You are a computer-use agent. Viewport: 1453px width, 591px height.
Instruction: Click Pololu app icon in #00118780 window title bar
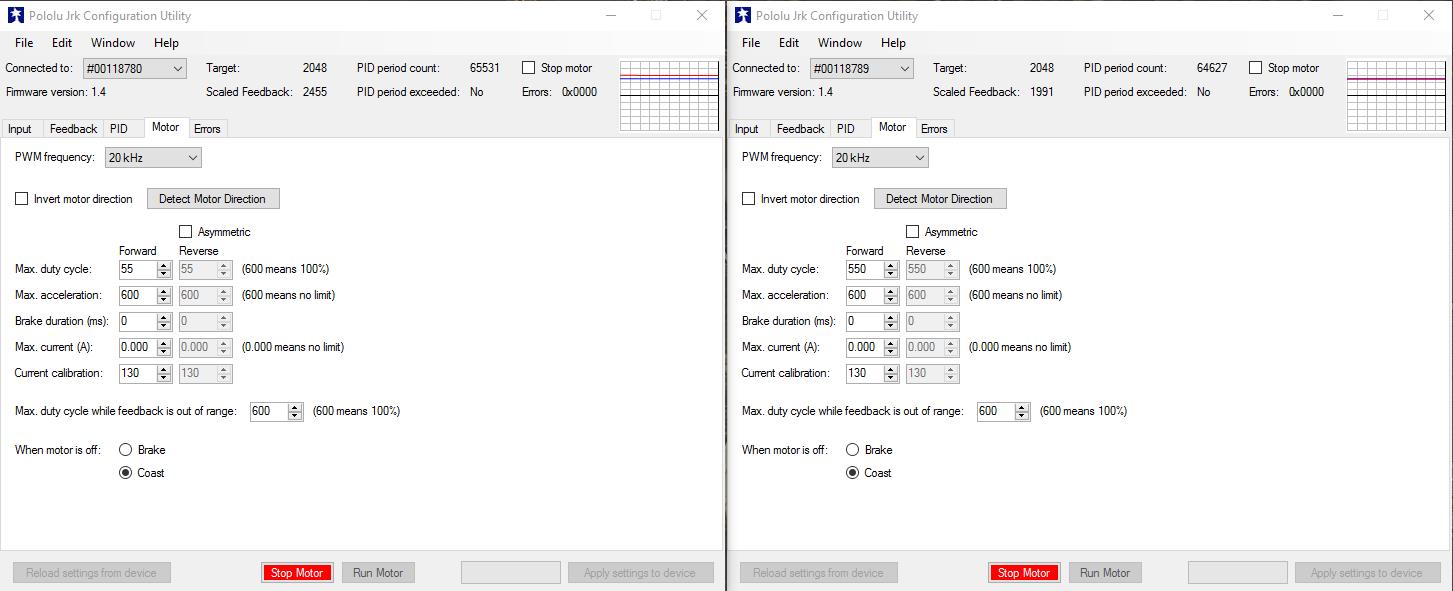pos(15,16)
